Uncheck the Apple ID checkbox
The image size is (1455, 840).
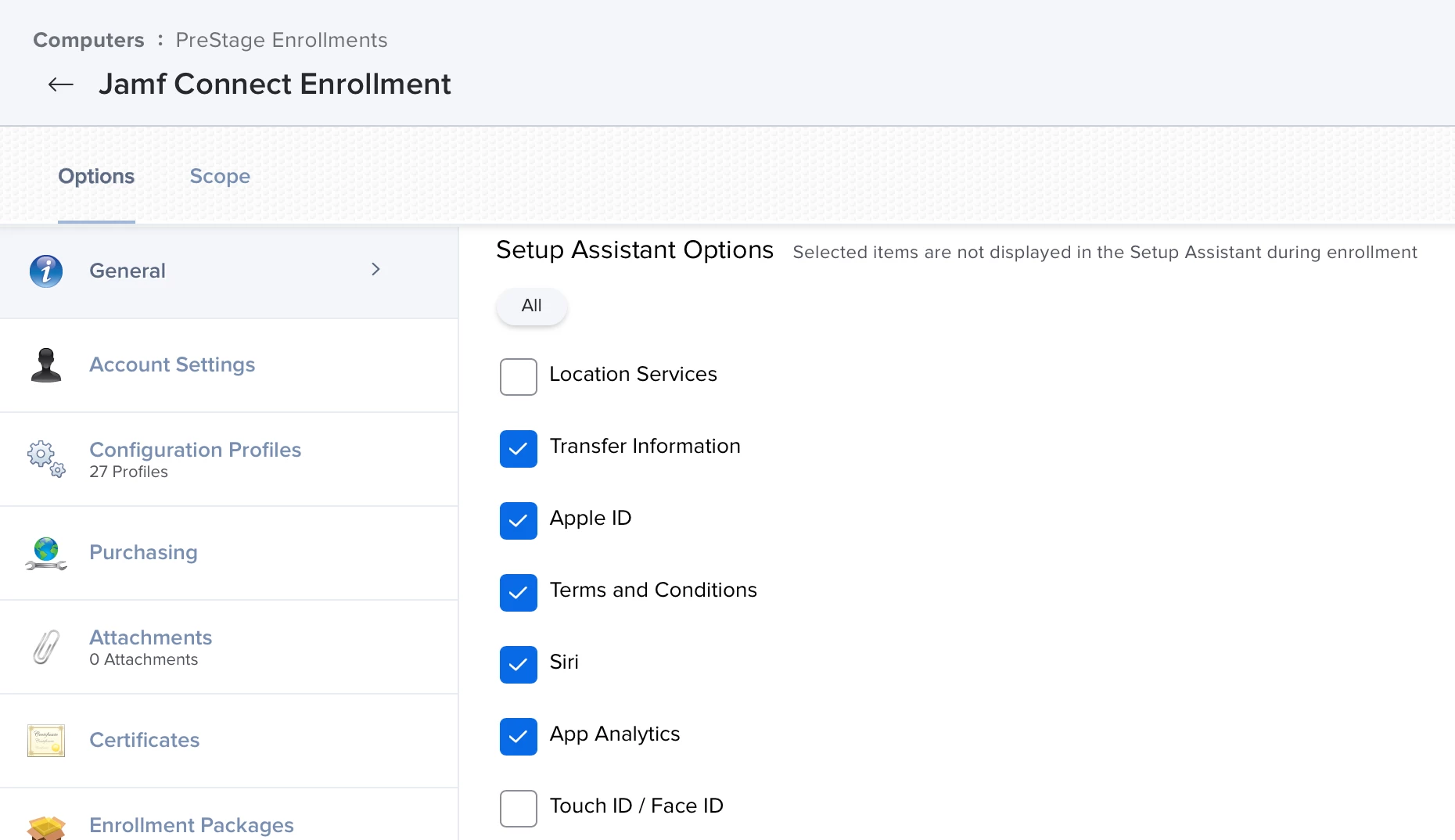(x=519, y=521)
